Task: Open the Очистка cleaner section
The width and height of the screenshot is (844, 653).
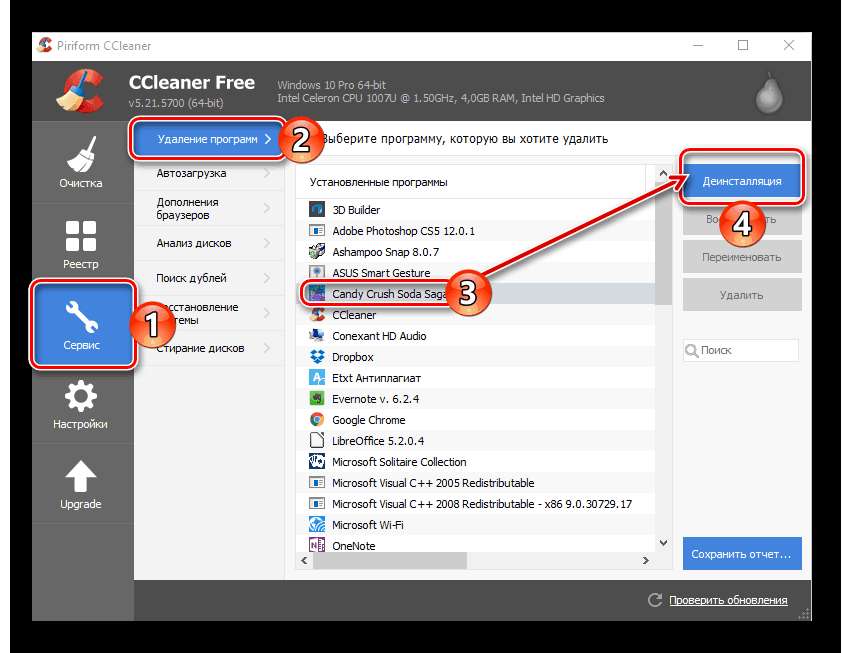Action: (x=80, y=163)
